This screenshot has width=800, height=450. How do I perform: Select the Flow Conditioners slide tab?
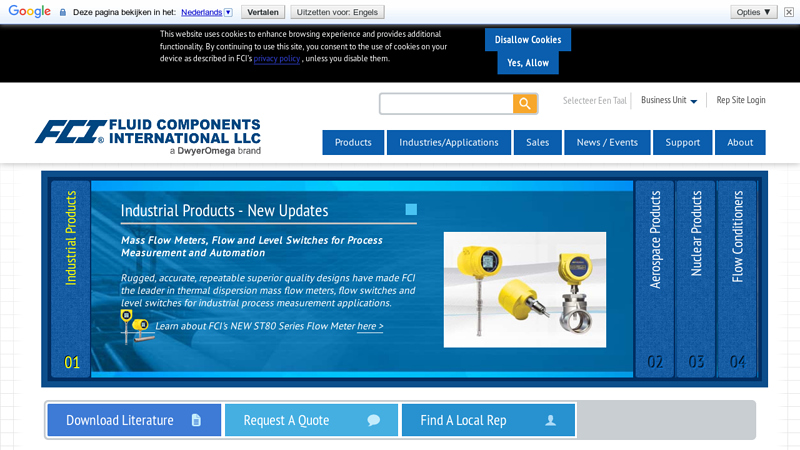tap(737, 279)
